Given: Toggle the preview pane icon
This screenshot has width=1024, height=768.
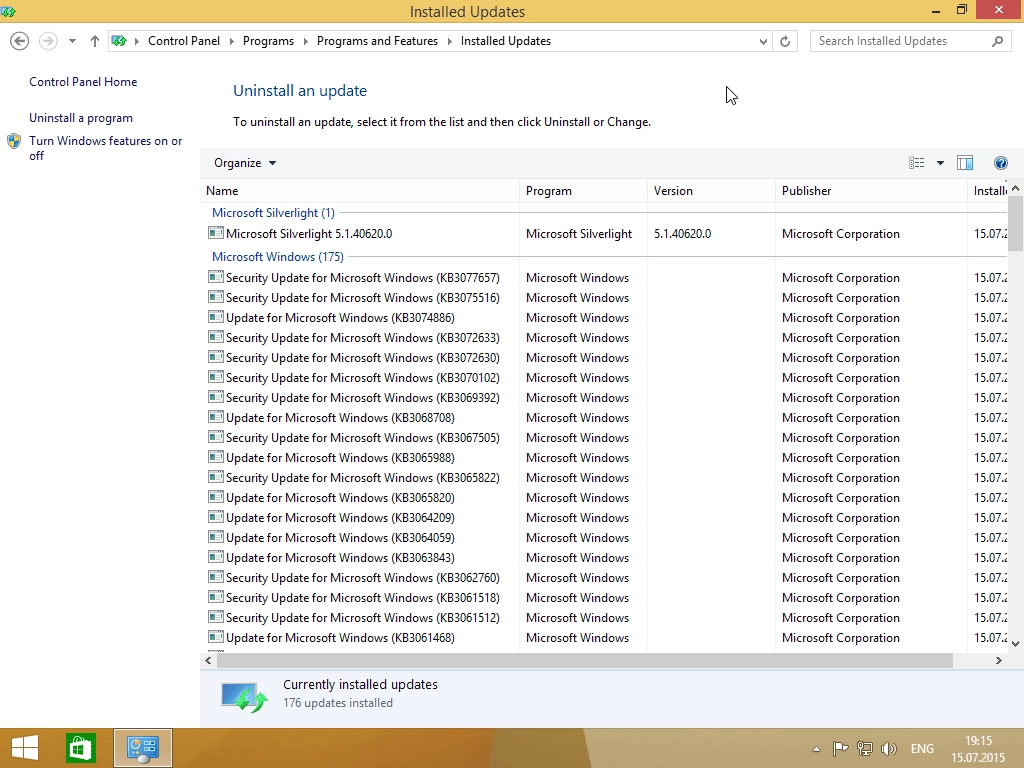Looking at the screenshot, I should [965, 163].
